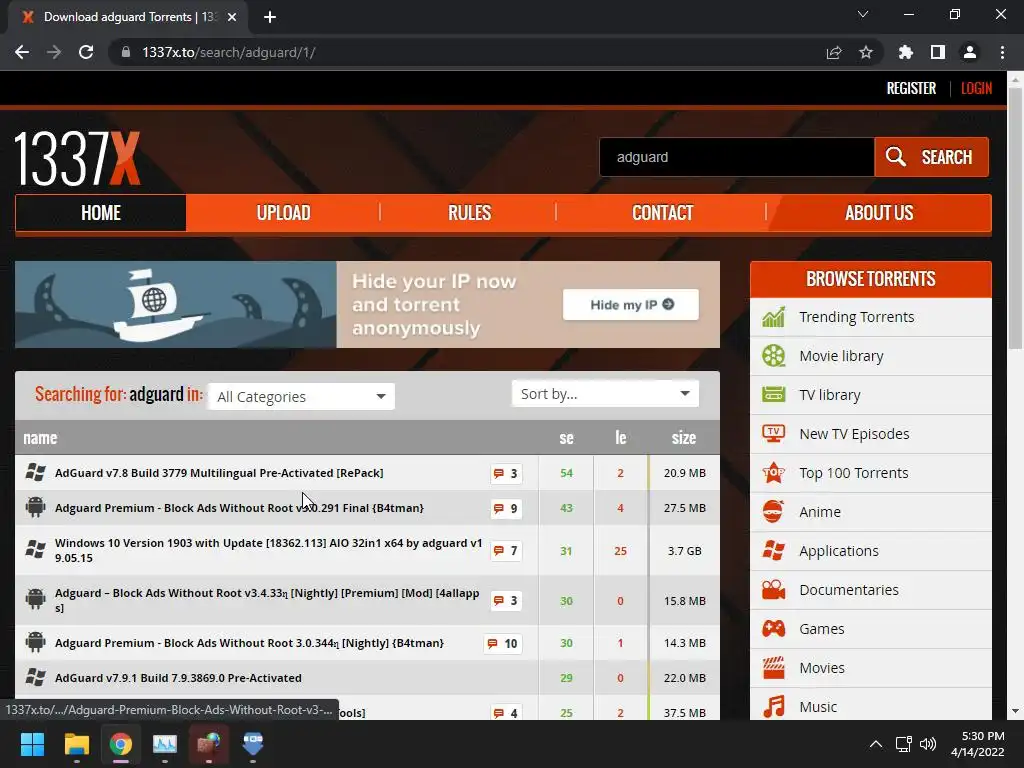Click share this page icon in address bar

pyautogui.click(x=834, y=52)
